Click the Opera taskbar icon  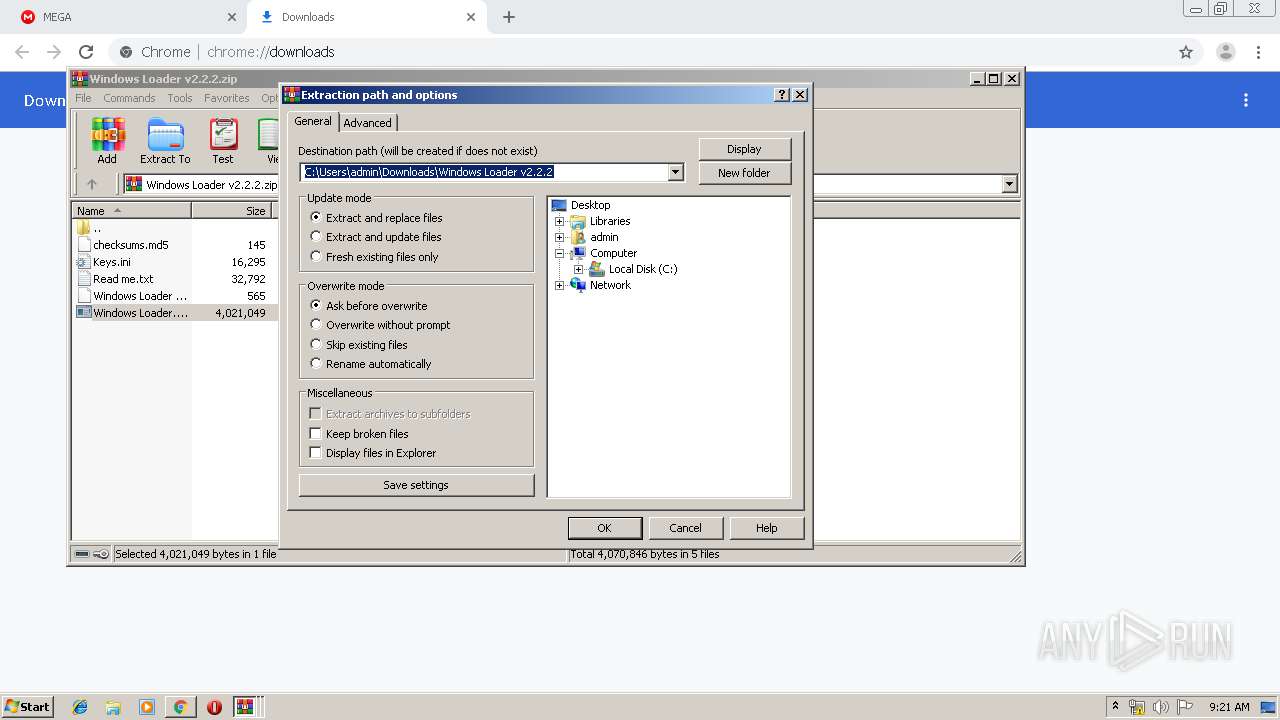[214, 707]
